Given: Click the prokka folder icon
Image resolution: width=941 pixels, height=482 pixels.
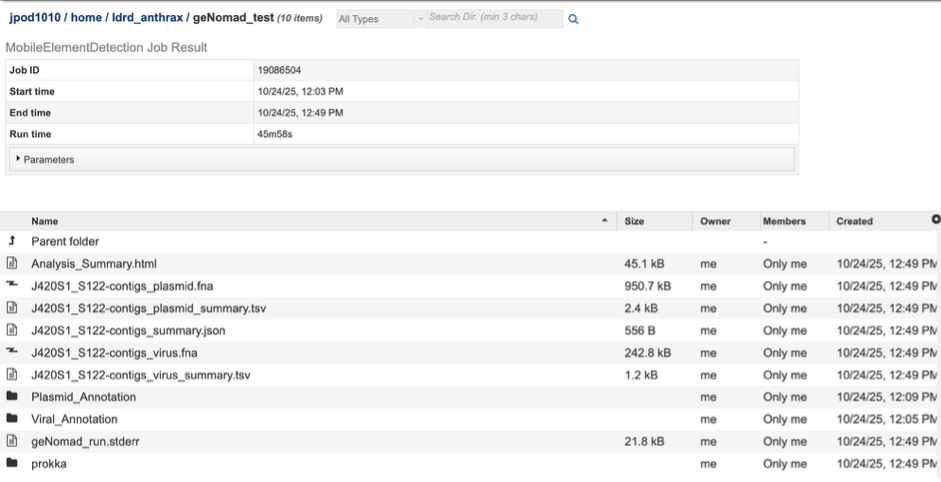Looking at the screenshot, I should pyautogui.click(x=12, y=463).
